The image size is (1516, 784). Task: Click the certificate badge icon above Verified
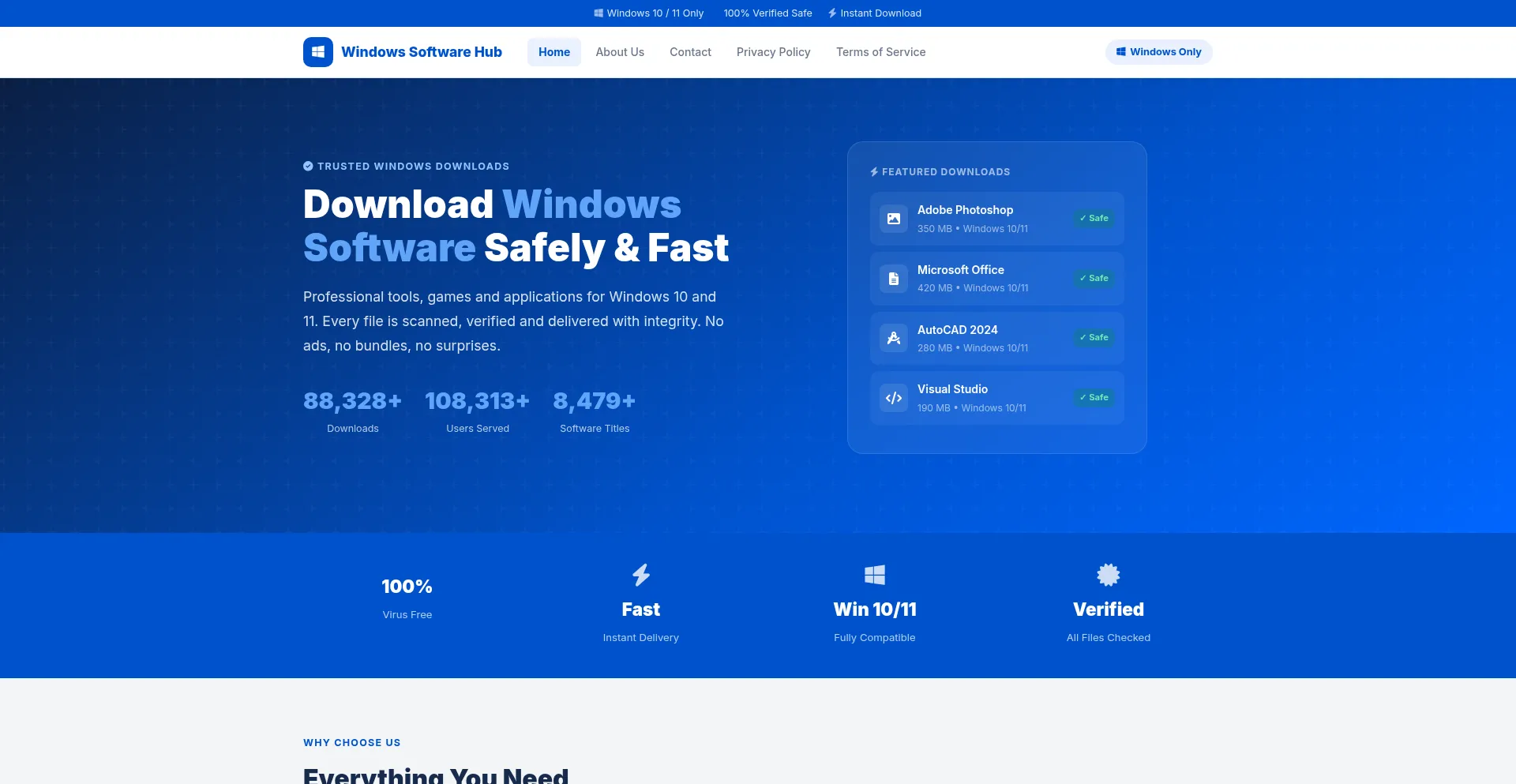click(1109, 575)
